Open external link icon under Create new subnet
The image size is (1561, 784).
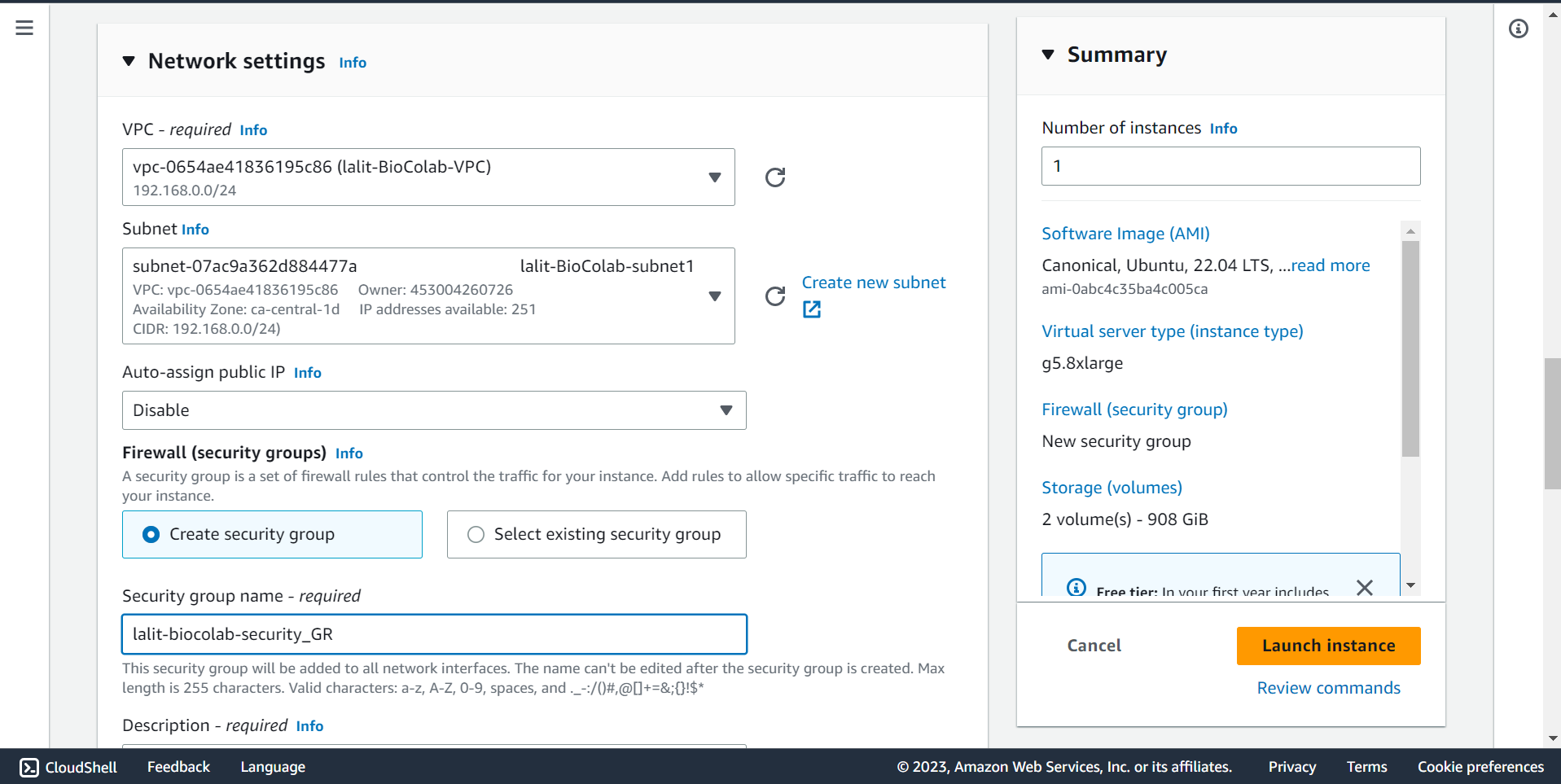812,309
